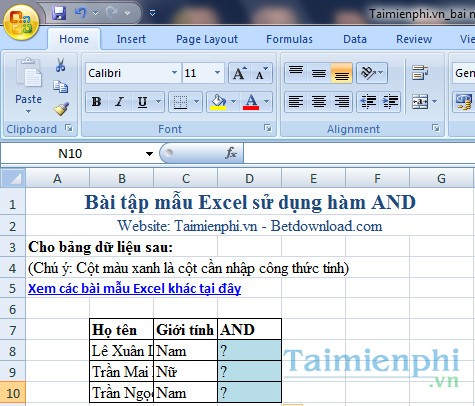Open the font size dropdown
This screenshot has width=475, height=406.
(x=217, y=73)
